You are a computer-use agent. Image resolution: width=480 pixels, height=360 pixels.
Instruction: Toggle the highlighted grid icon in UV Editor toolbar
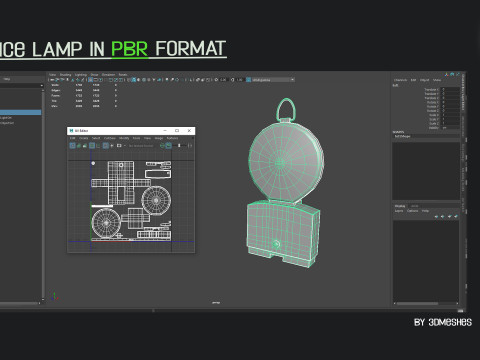[92, 146]
